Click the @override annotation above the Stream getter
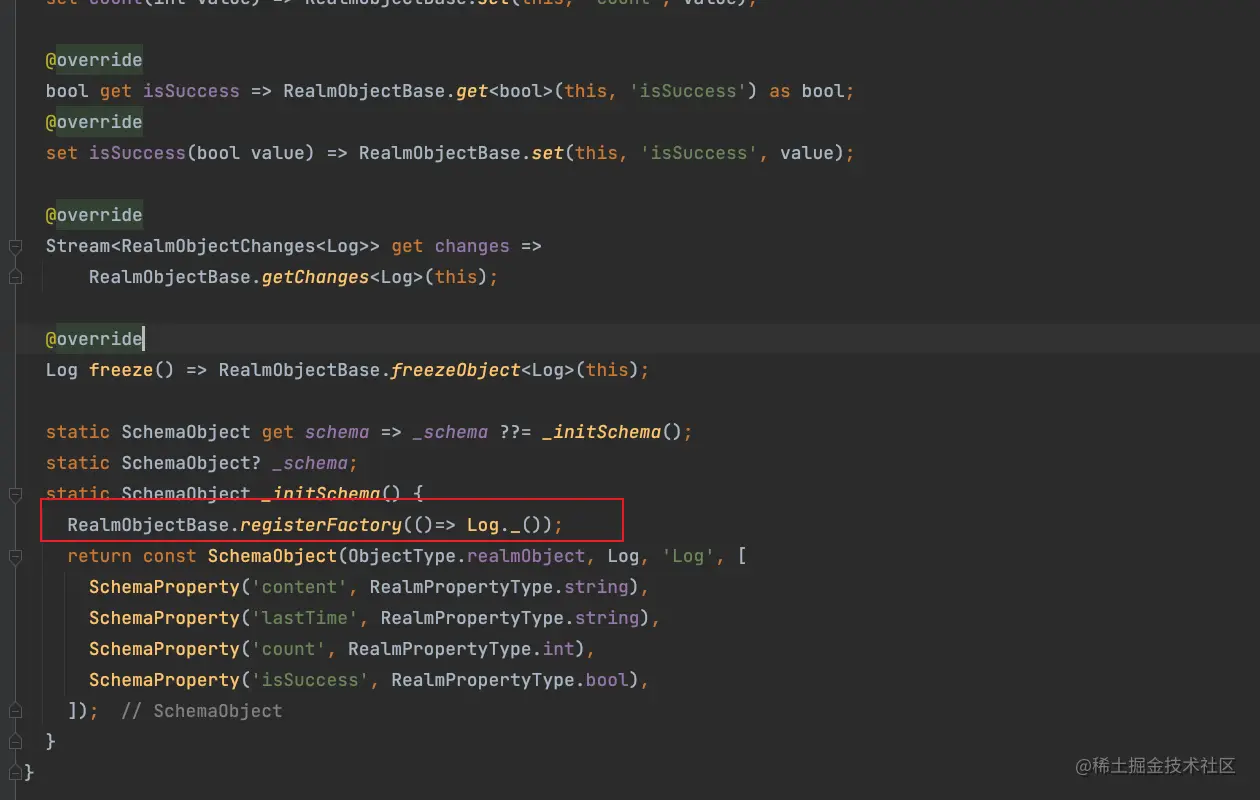The height and width of the screenshot is (800, 1260). point(94,215)
